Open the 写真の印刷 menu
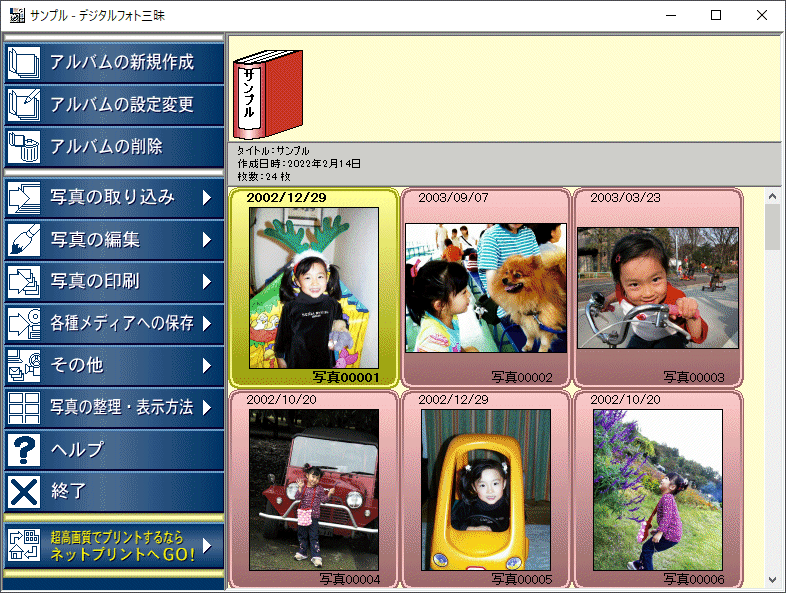The width and height of the screenshot is (786, 593). pos(114,282)
